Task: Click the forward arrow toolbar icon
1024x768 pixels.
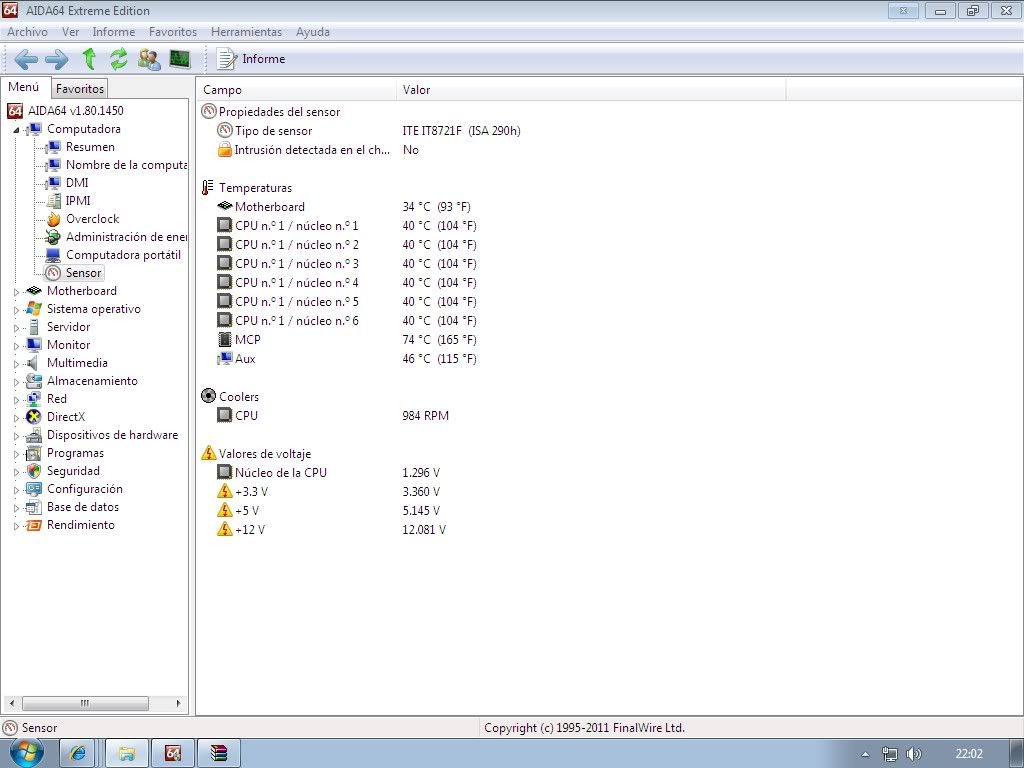Action: click(x=57, y=59)
